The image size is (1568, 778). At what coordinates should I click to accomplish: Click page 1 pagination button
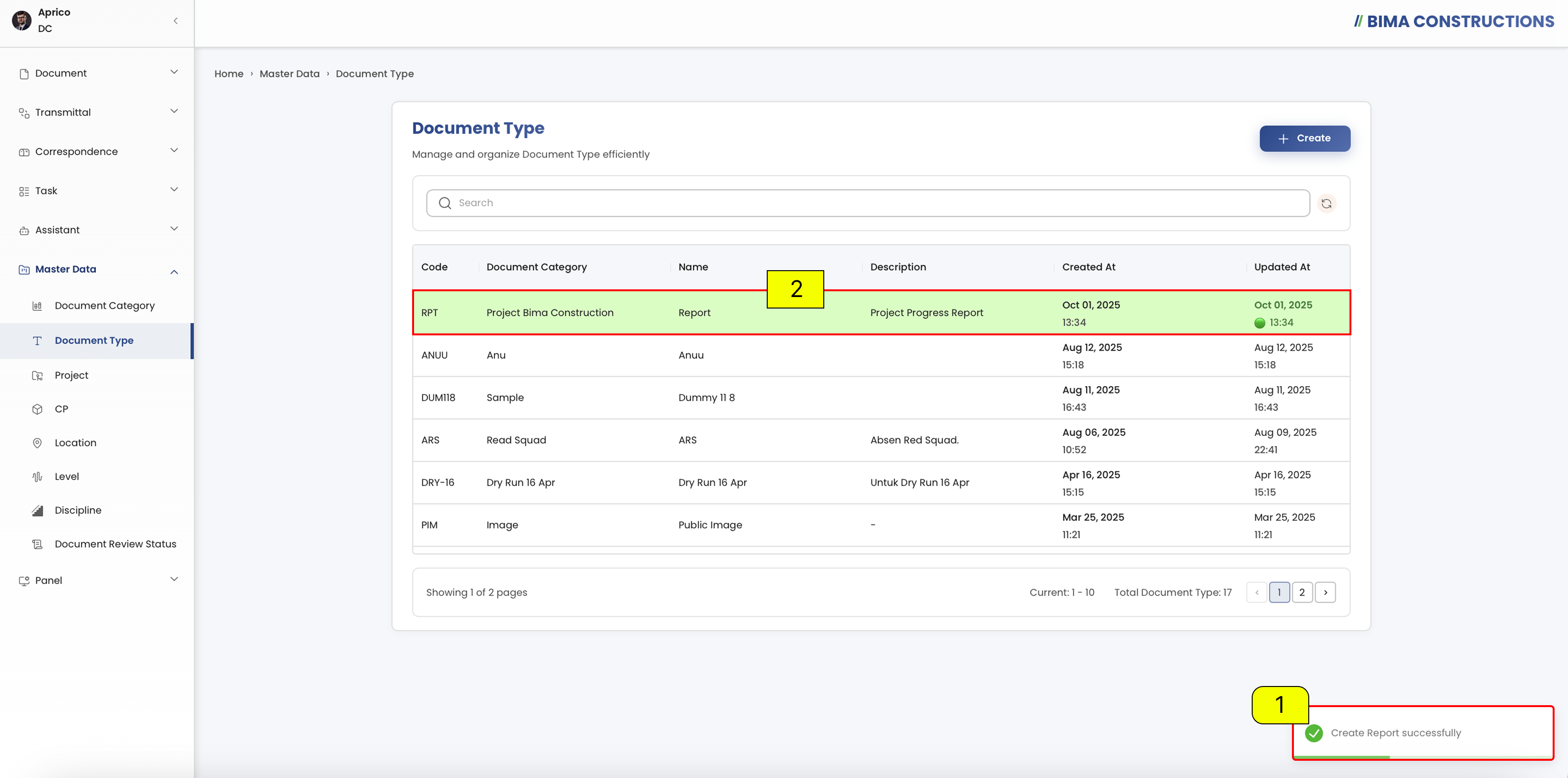[x=1279, y=593]
